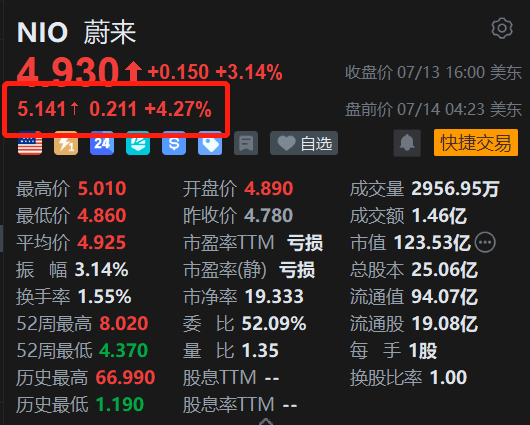
Task: Click the blue price tag icon
Action: point(210,143)
